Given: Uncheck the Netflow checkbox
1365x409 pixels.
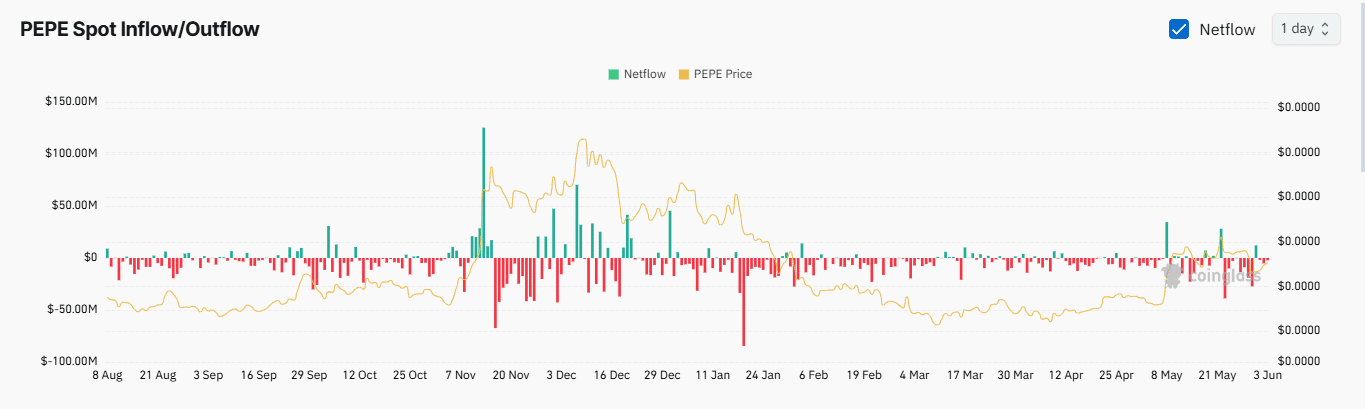Looking at the screenshot, I should point(1179,29).
